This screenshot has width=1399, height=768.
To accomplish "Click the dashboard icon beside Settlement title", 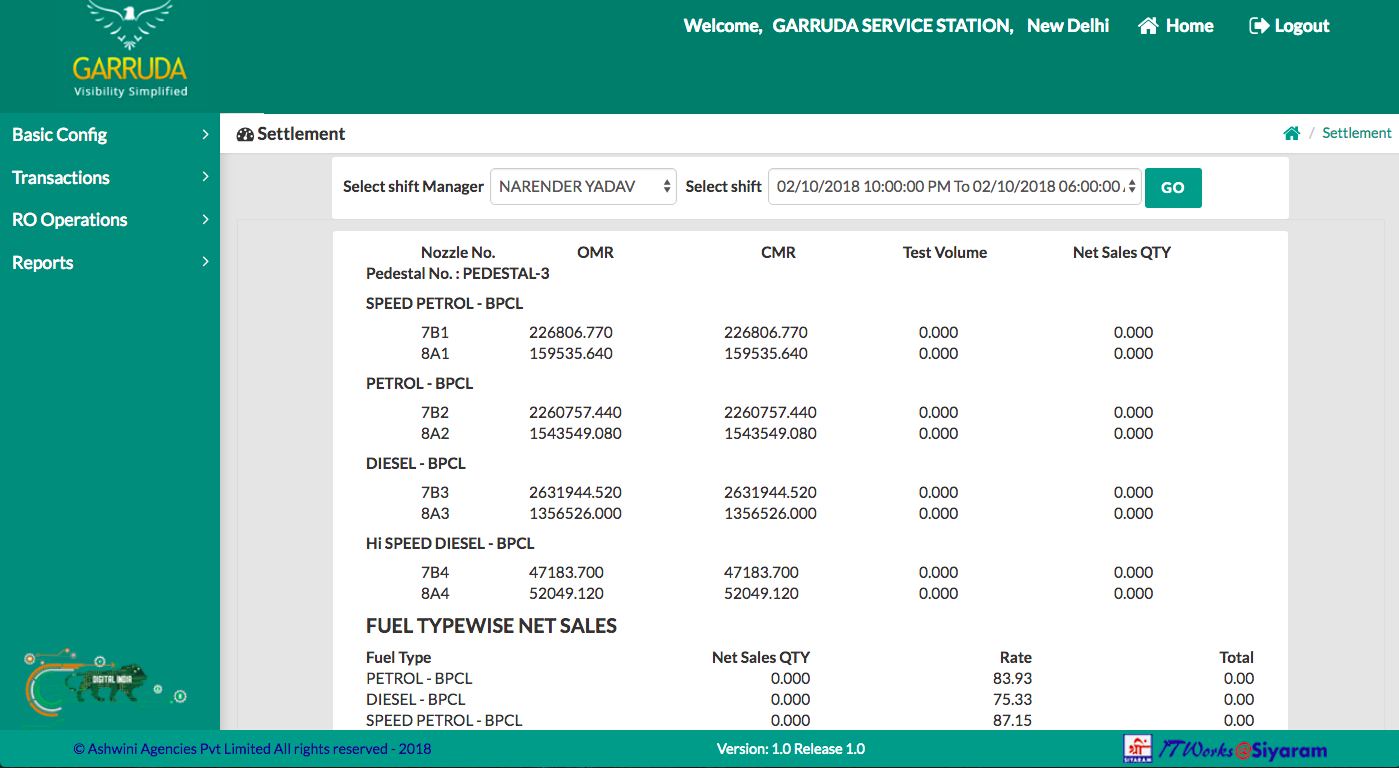I will [245, 134].
